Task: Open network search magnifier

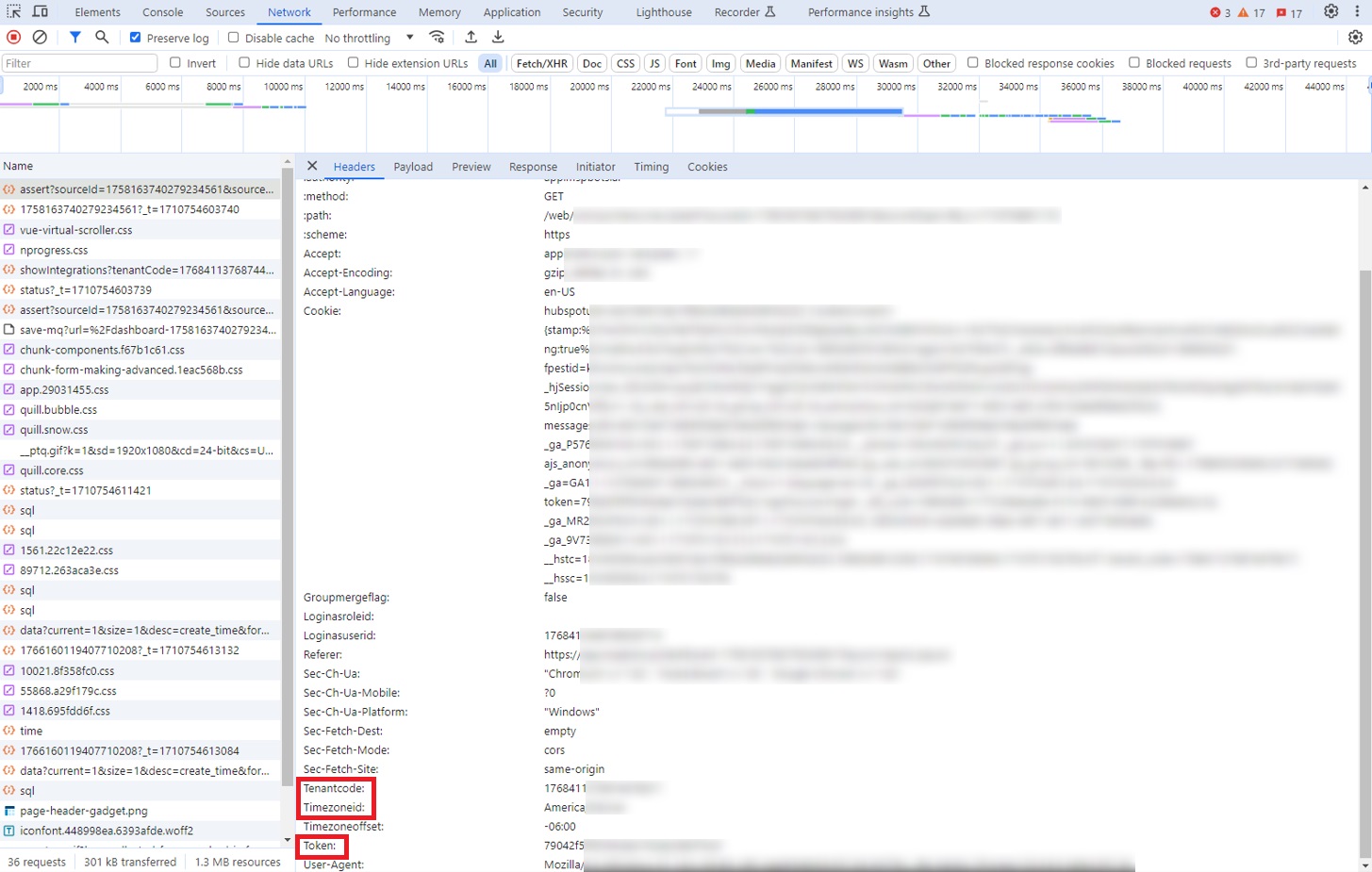Action: (x=102, y=38)
